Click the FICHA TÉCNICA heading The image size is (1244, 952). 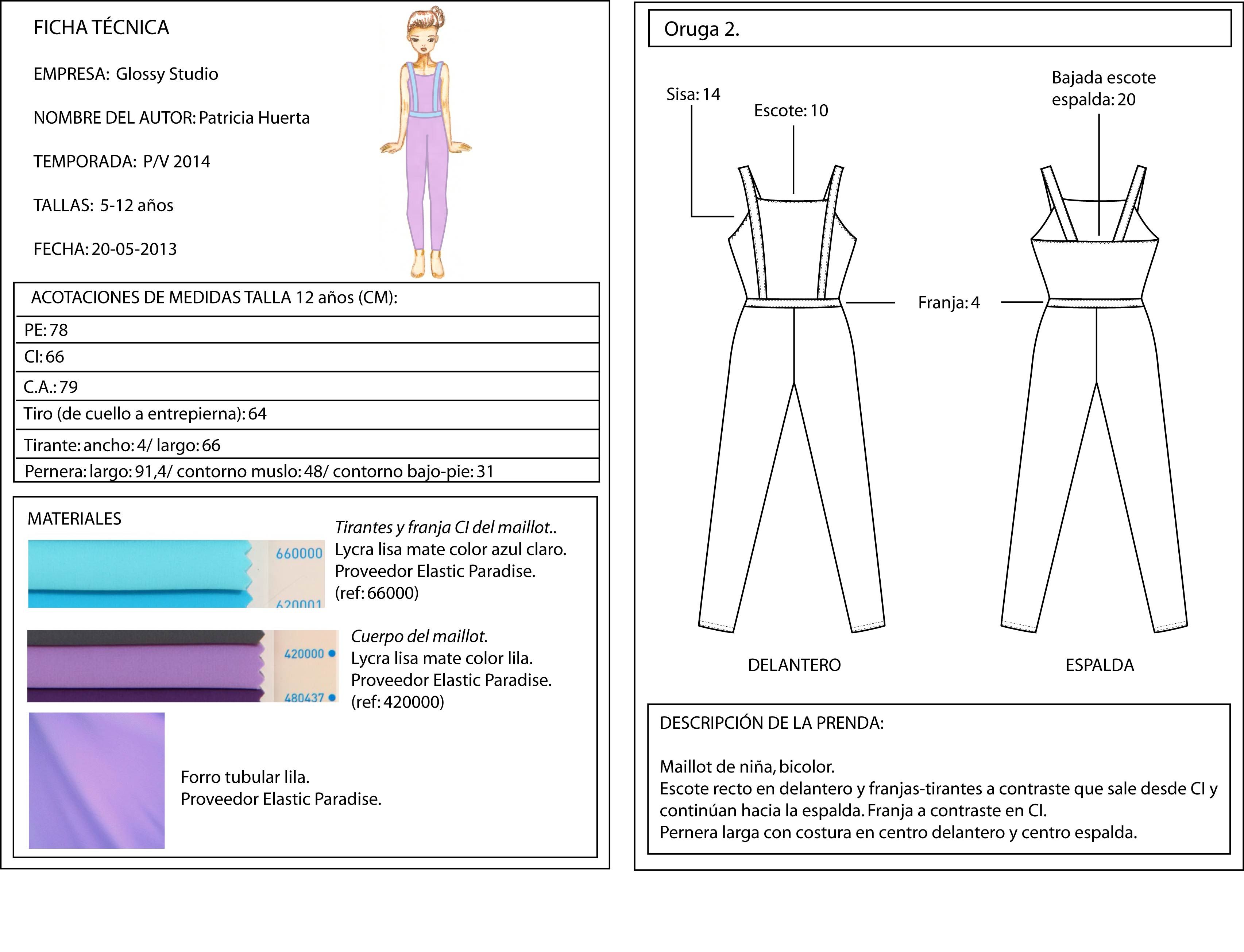[x=101, y=27]
